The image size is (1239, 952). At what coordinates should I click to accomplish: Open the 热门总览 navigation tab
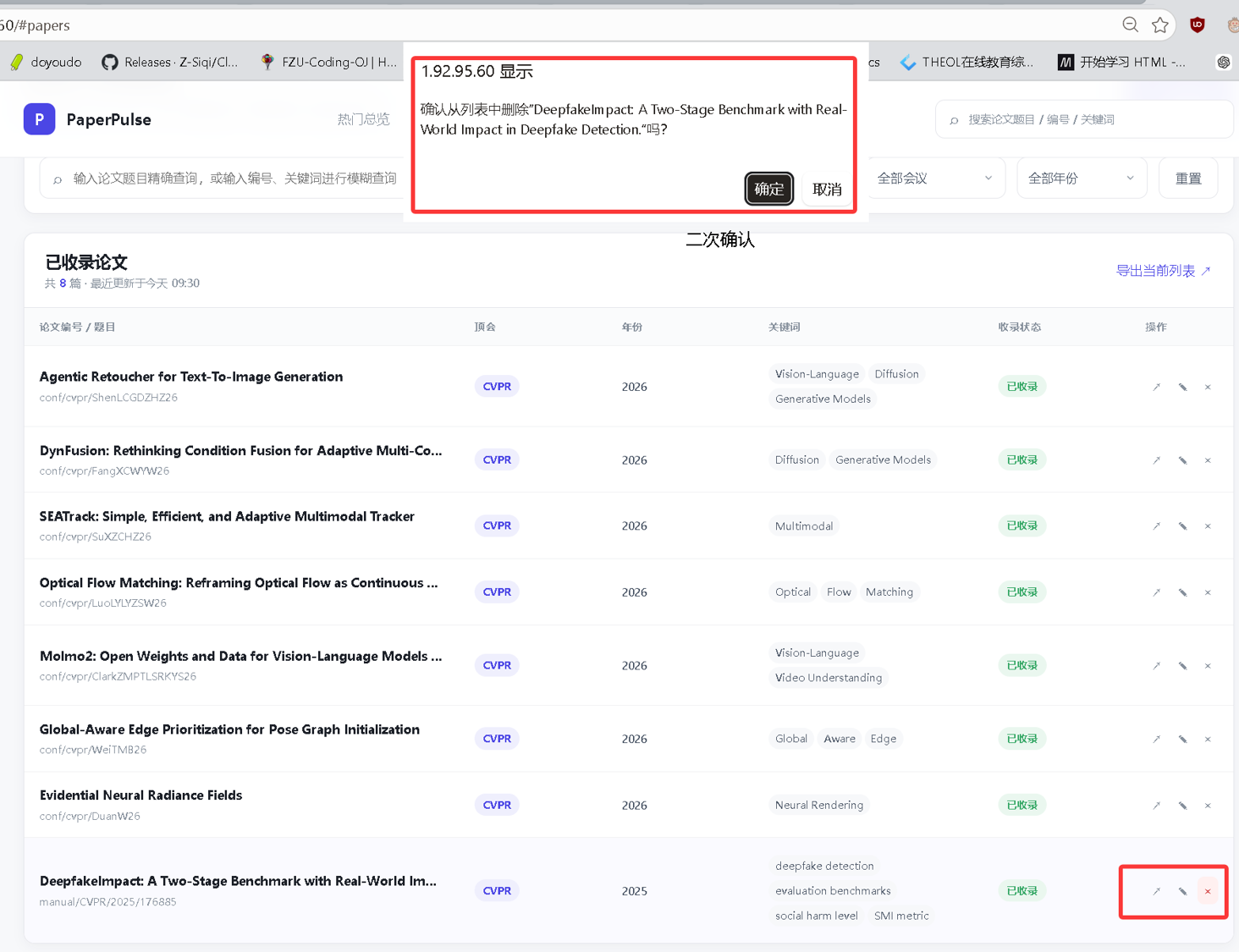(364, 119)
